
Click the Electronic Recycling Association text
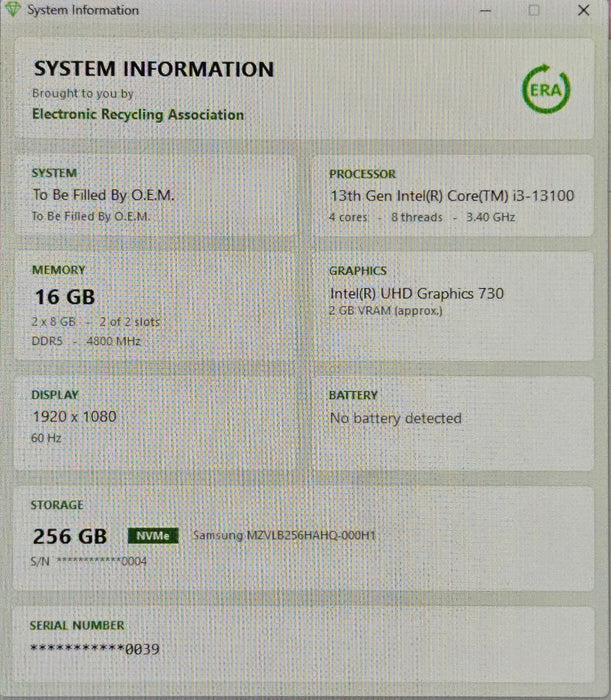138,114
